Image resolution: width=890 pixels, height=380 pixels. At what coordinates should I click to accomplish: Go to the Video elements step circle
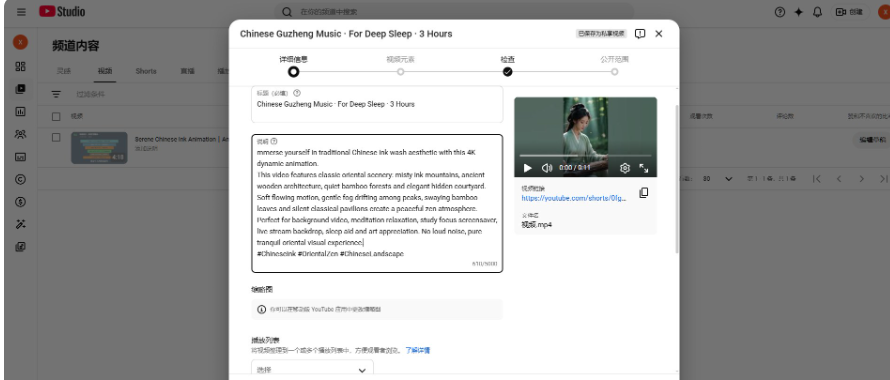400,72
